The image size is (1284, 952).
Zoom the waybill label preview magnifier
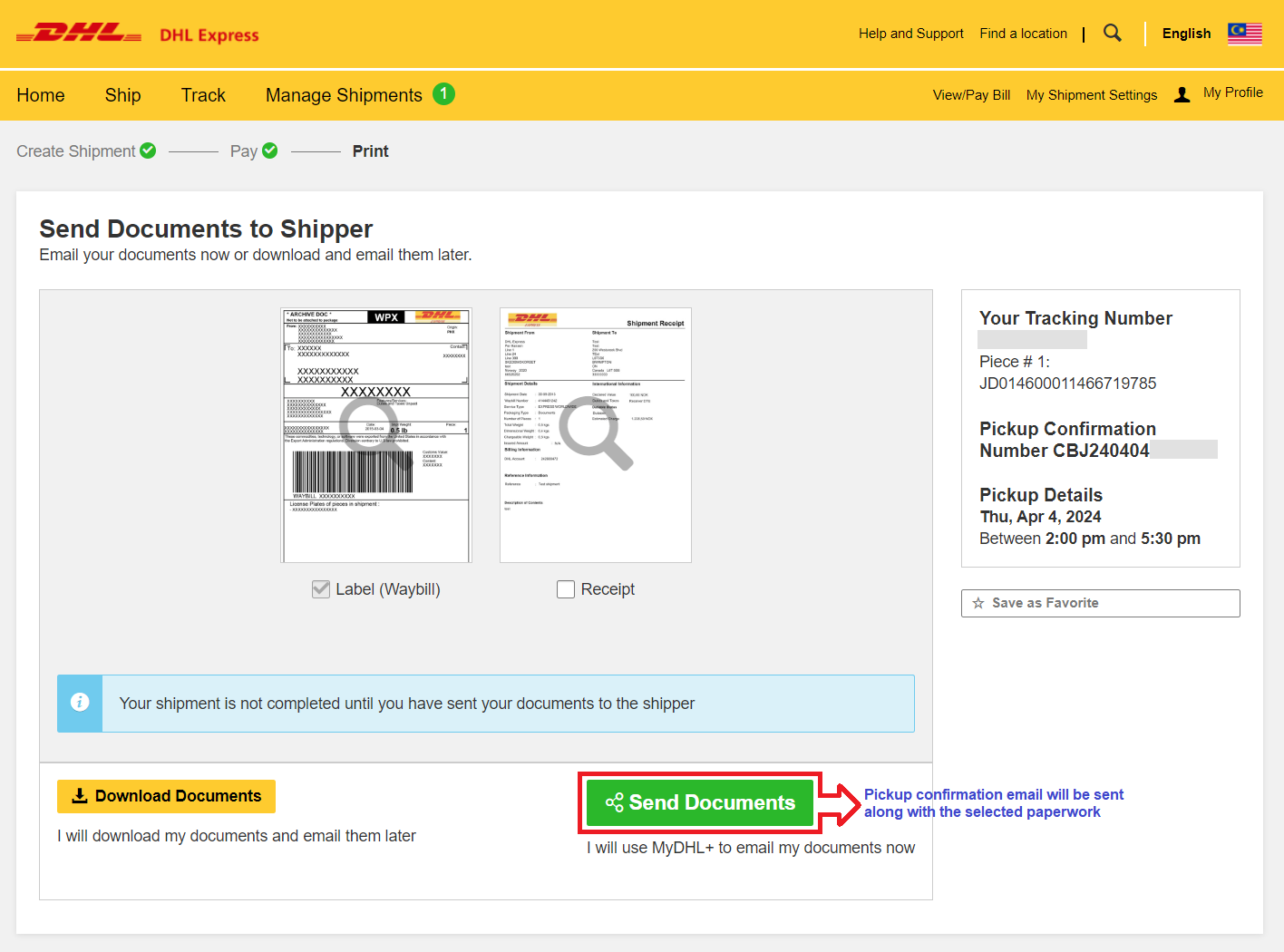pos(376,434)
